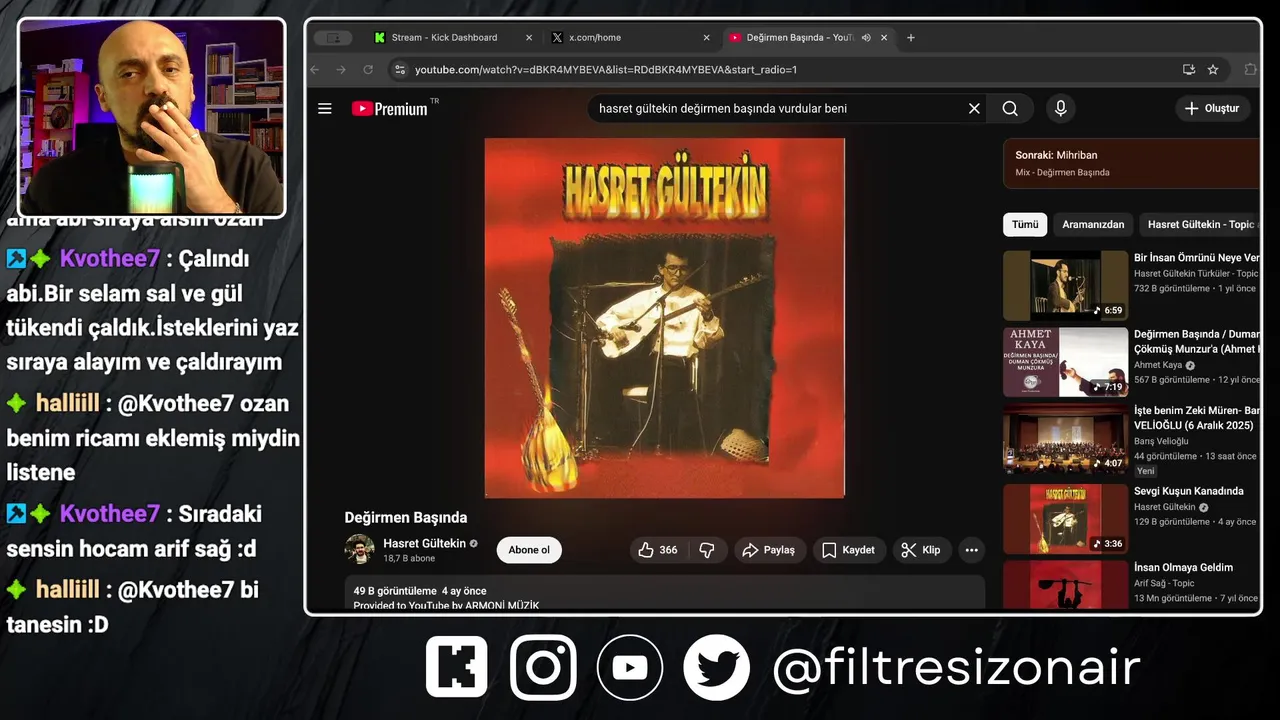
Task: Click the install app icon in address bar
Action: tap(1188, 69)
